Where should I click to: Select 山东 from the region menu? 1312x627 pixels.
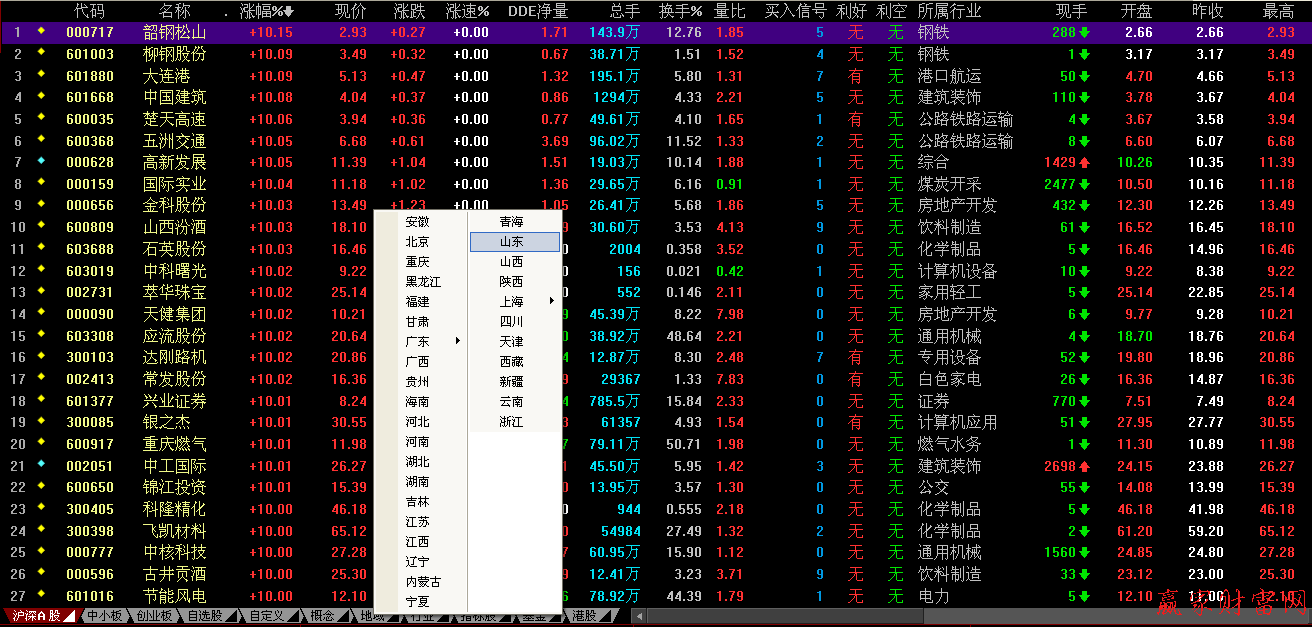click(x=514, y=241)
